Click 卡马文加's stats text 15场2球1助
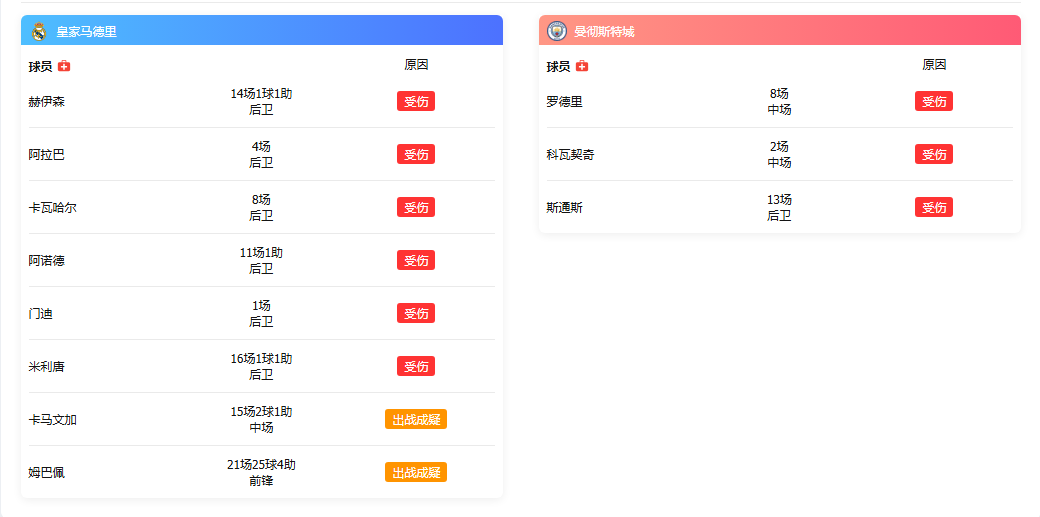This screenshot has height=517, width=1040. coord(261,411)
